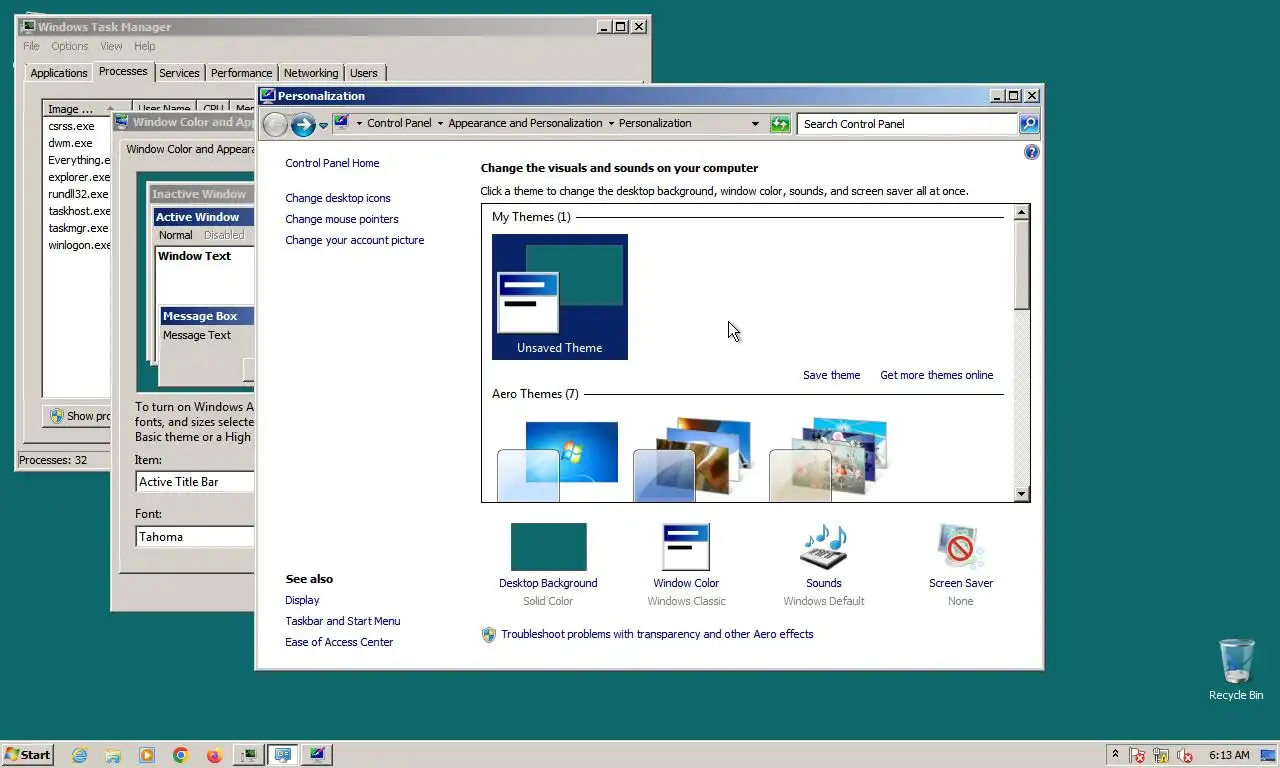The height and width of the screenshot is (768, 1280).
Task: Select the Recycle Bin desktop icon
Action: click(1236, 669)
